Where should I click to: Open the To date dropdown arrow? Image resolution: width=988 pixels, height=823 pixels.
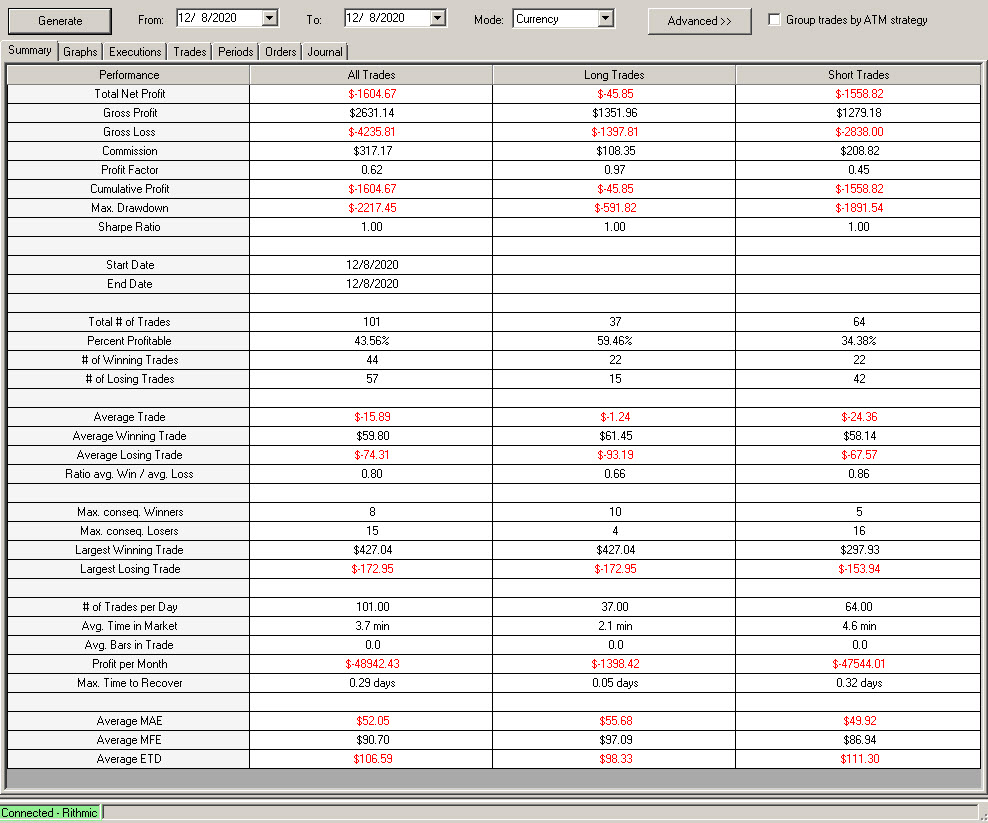point(437,18)
